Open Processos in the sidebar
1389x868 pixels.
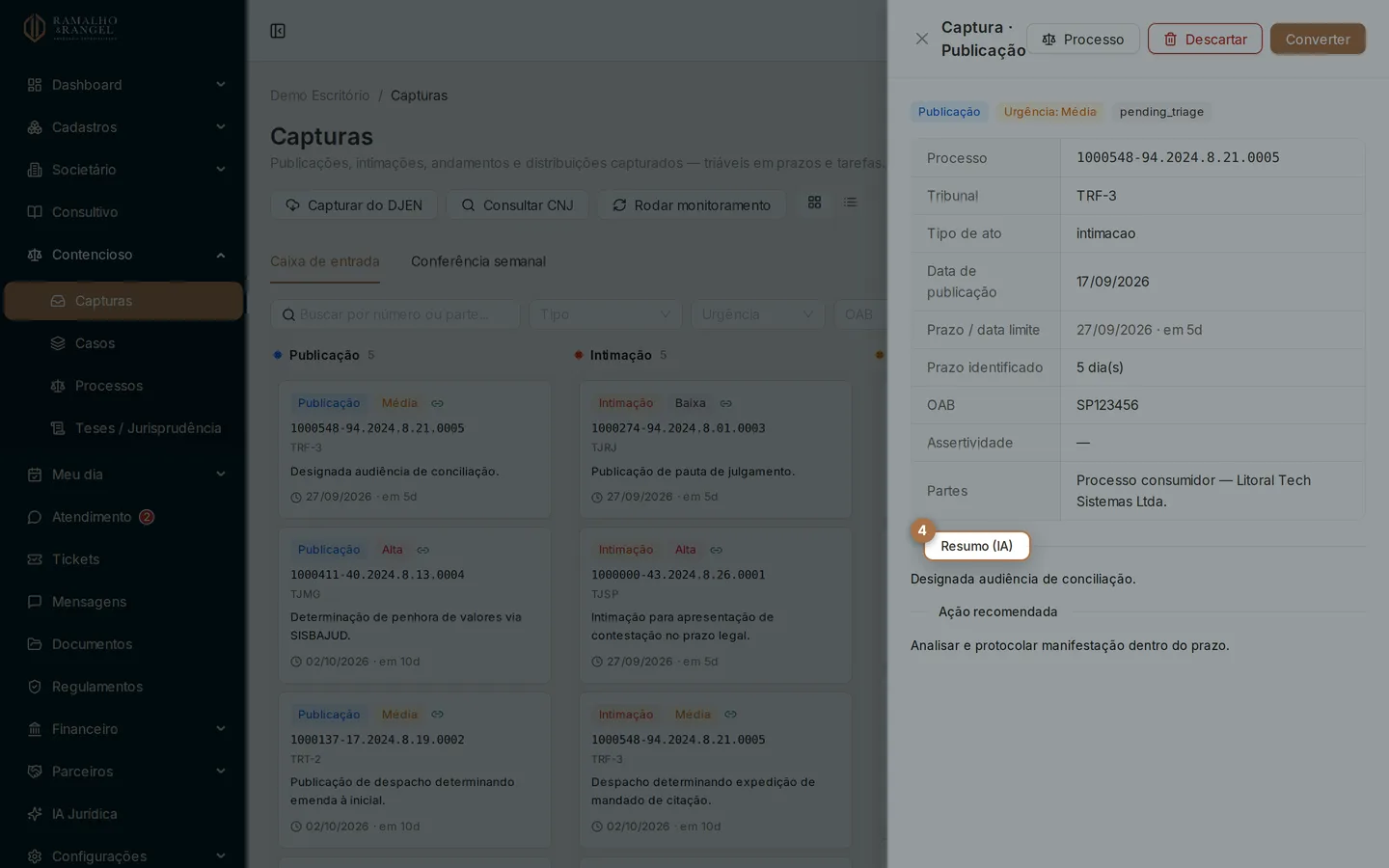(x=123, y=386)
